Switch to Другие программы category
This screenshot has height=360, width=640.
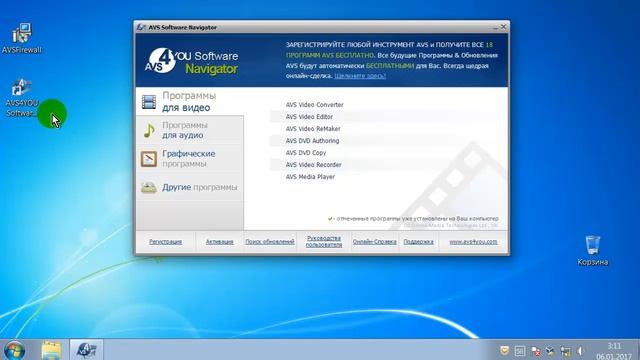pyautogui.click(x=190, y=187)
